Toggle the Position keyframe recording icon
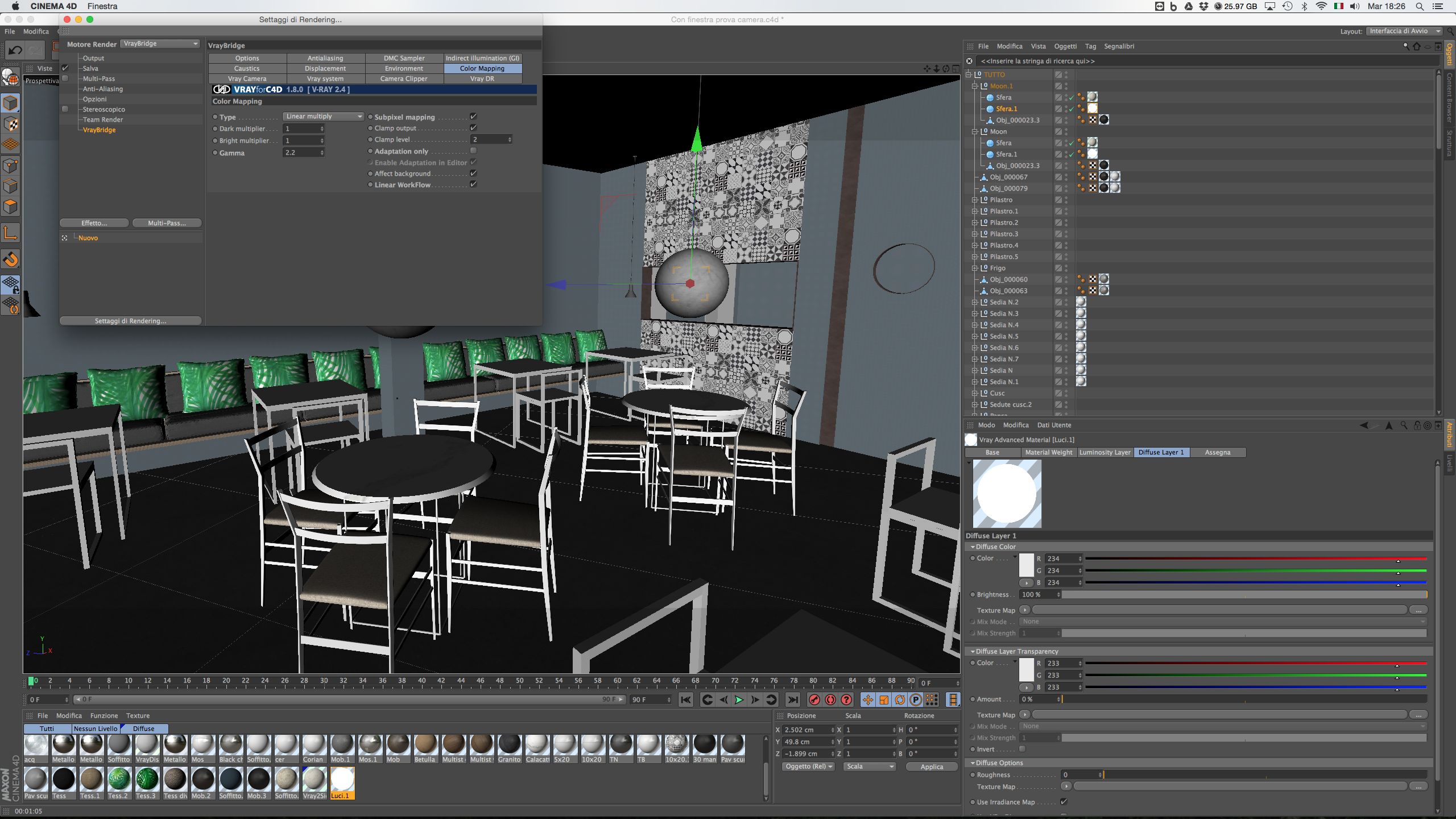 click(867, 700)
